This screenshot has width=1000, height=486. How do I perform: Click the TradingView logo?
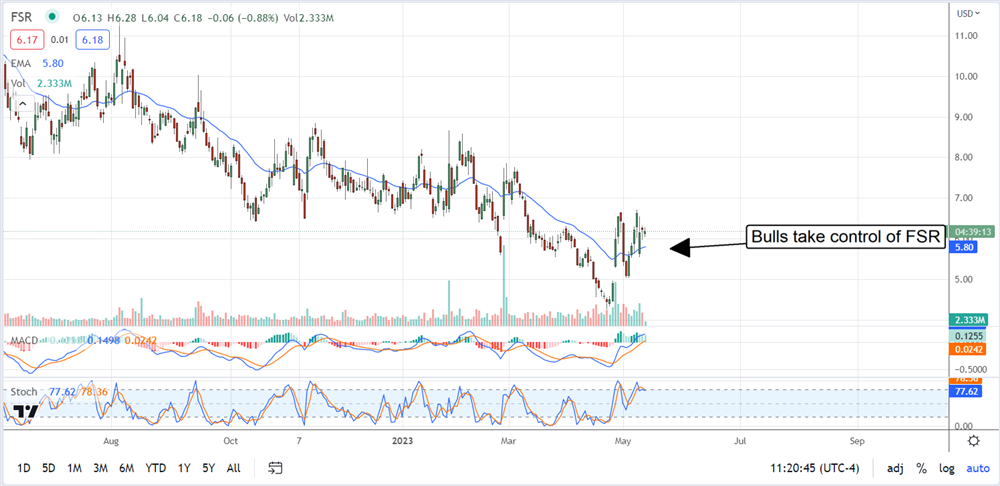[x=26, y=411]
